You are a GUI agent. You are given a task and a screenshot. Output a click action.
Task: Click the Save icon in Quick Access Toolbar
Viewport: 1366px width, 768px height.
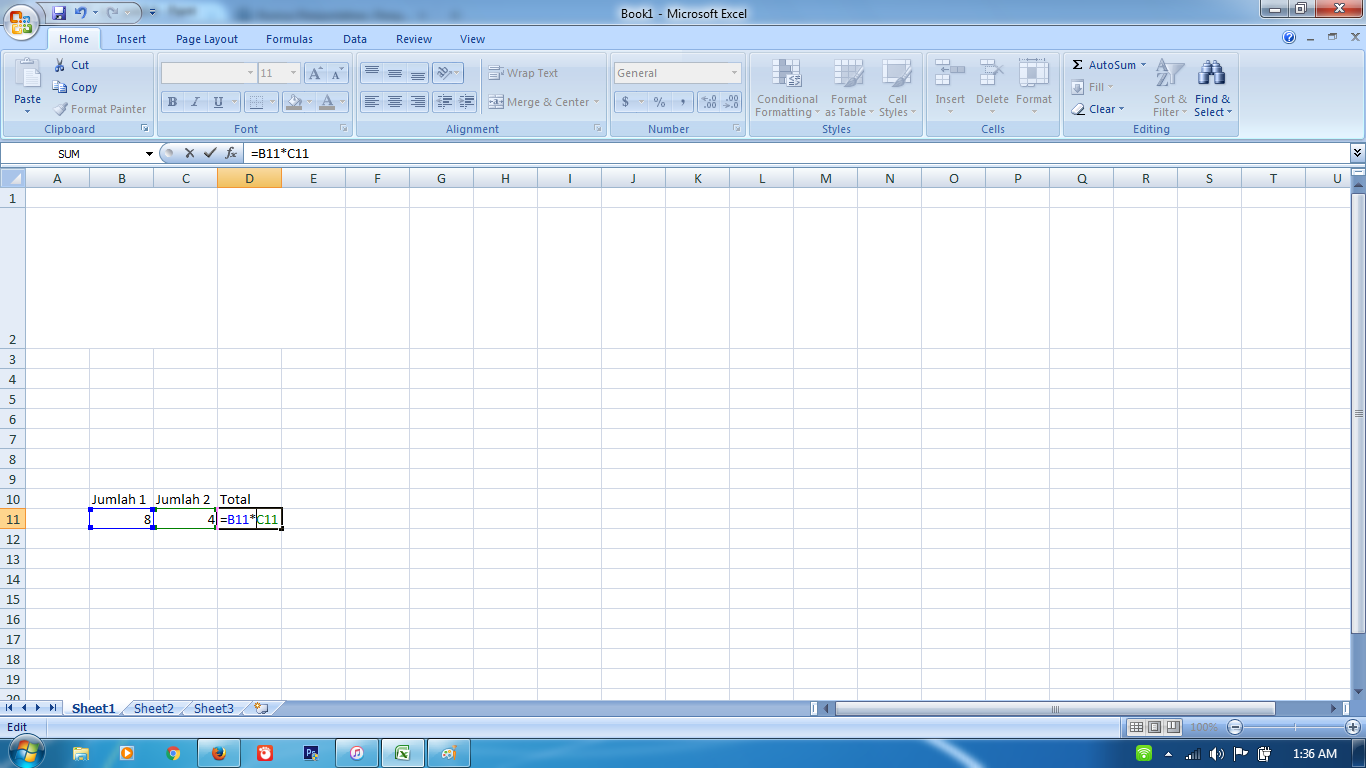[x=59, y=13]
